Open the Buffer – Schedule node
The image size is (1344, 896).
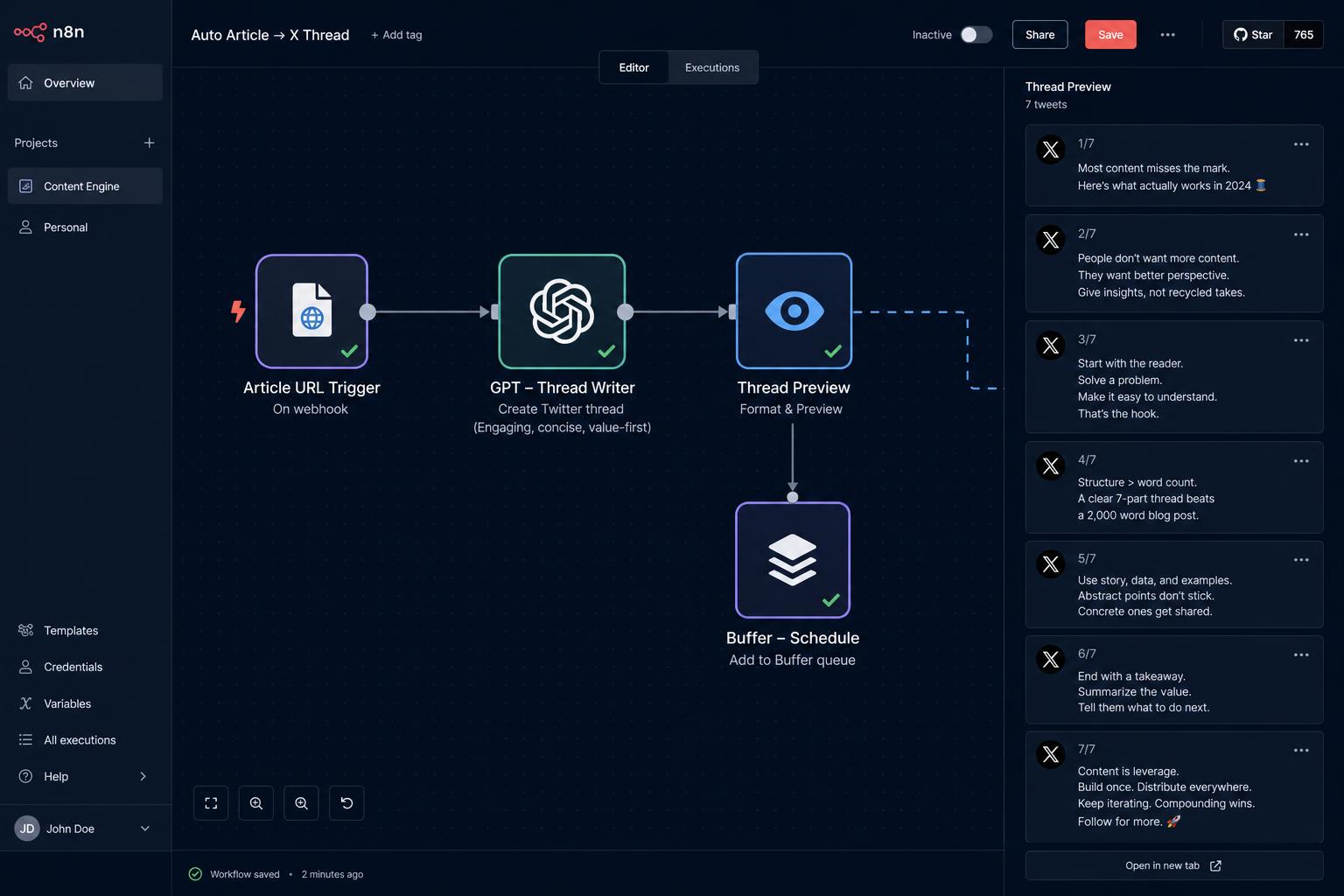click(x=793, y=560)
